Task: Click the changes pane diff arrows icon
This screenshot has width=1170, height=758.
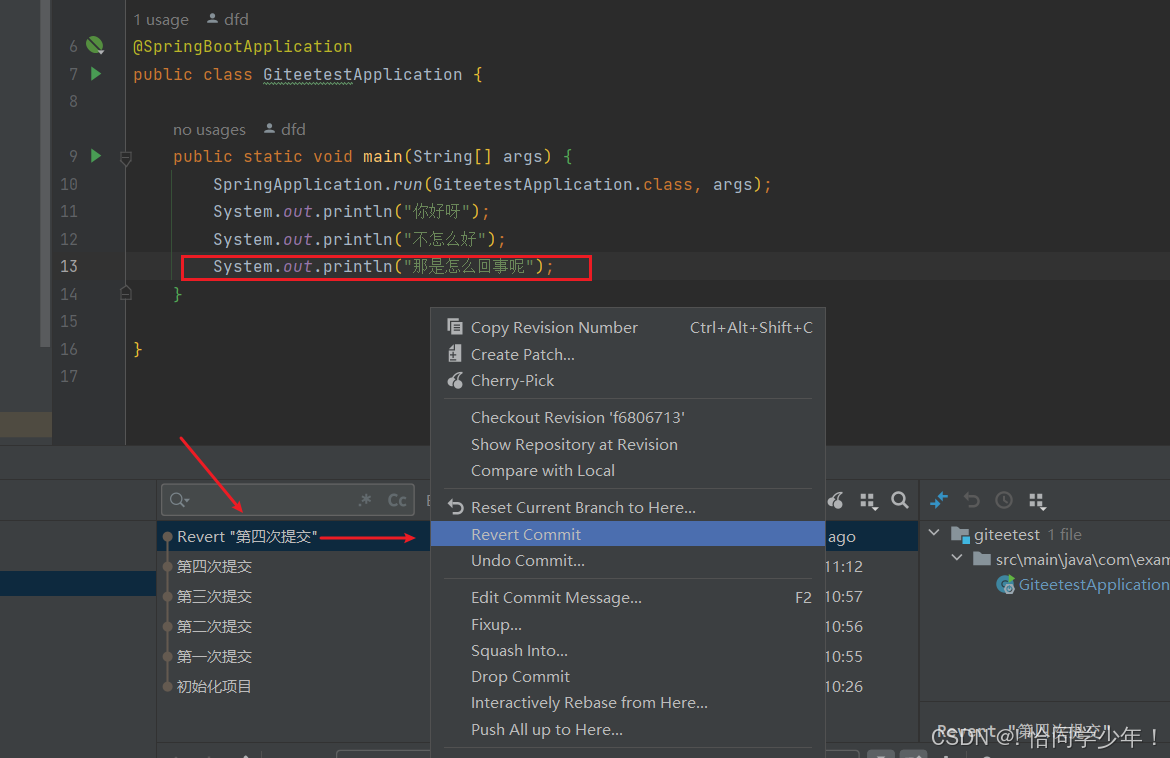Action: coord(939,500)
